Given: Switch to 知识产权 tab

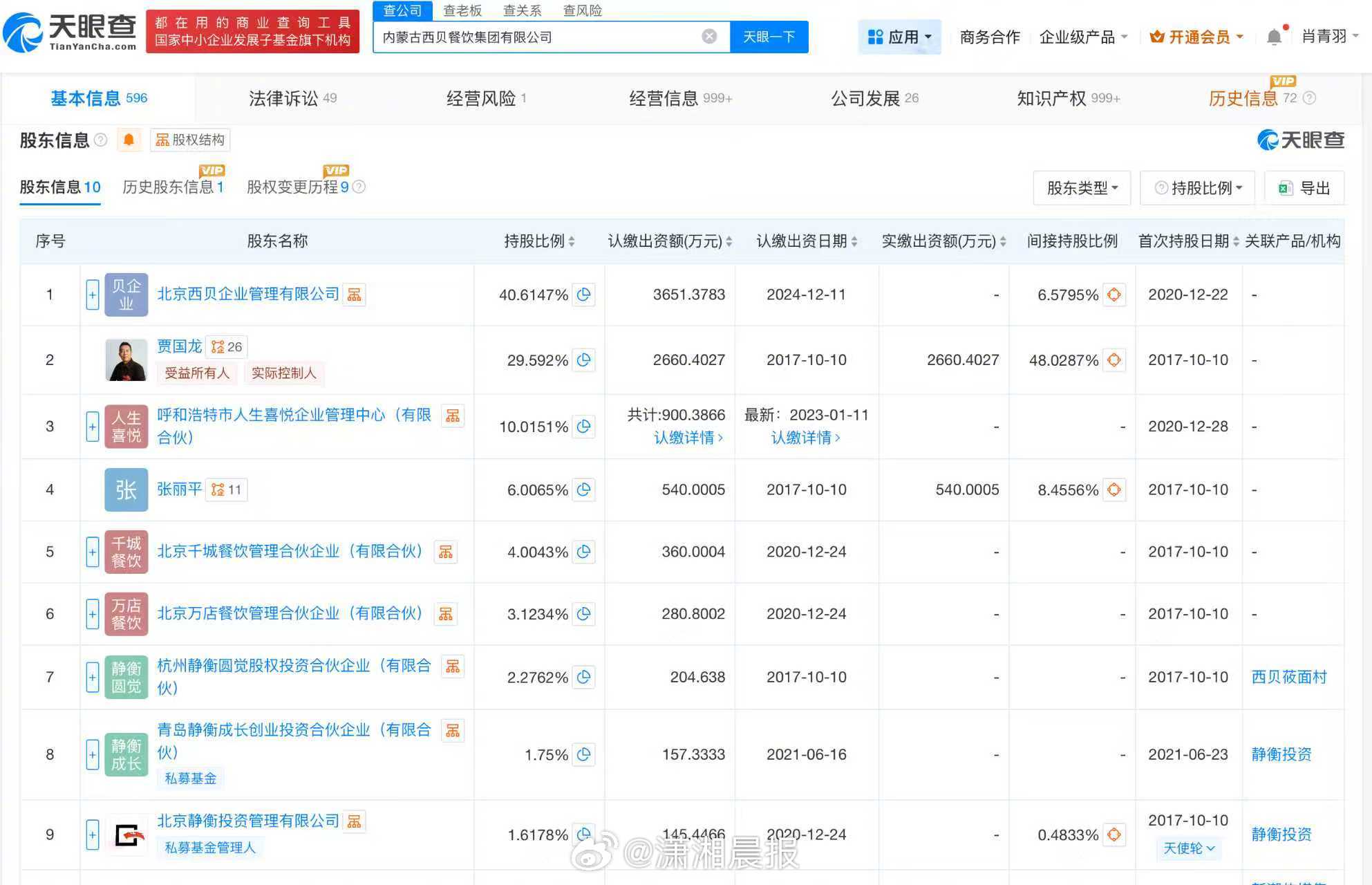Looking at the screenshot, I should point(1068,98).
